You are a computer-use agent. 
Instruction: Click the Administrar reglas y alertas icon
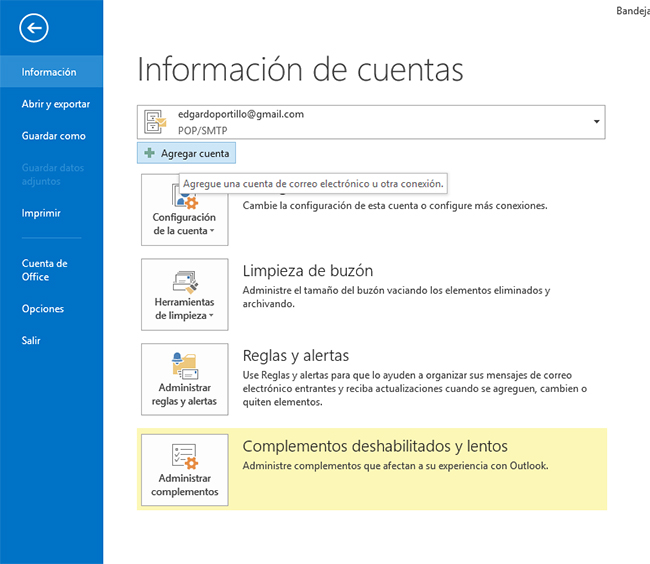coord(185,366)
